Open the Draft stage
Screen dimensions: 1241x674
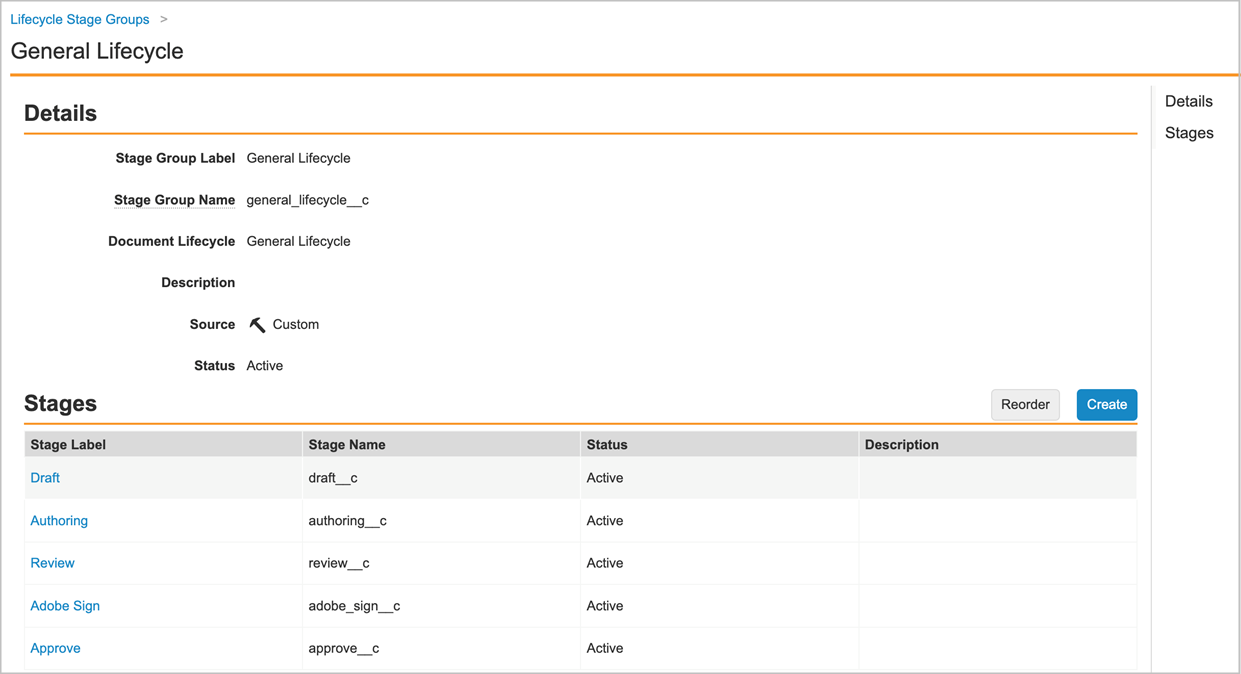tap(44, 478)
